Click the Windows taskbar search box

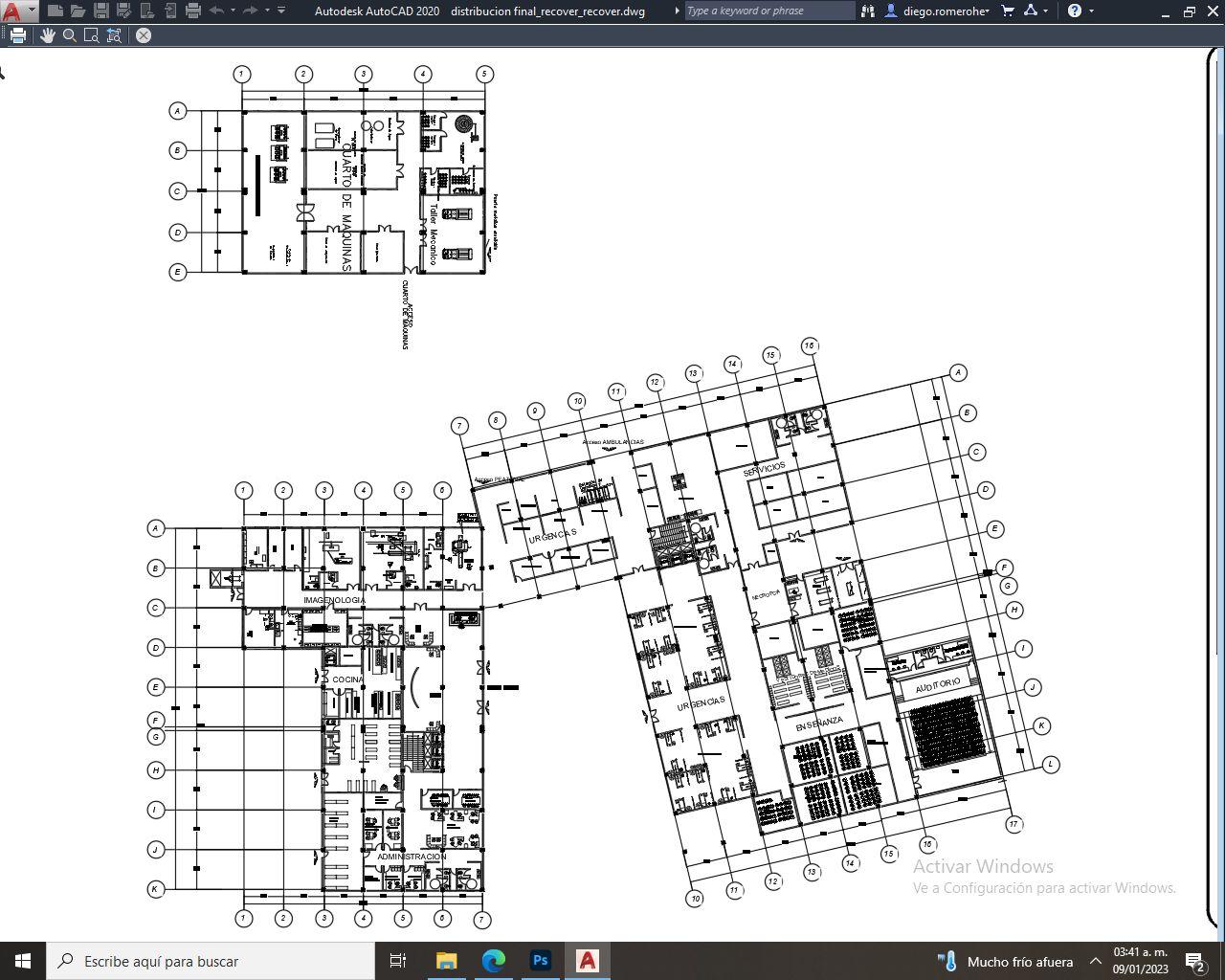[x=211, y=961]
